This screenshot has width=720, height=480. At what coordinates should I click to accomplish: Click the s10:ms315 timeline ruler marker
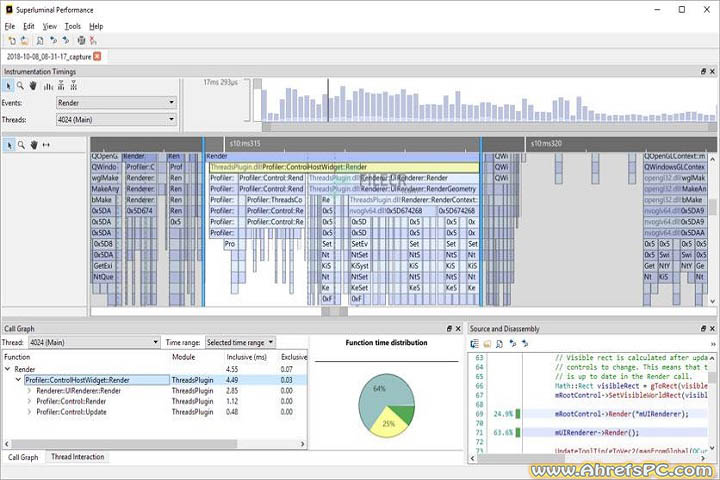(x=245, y=144)
